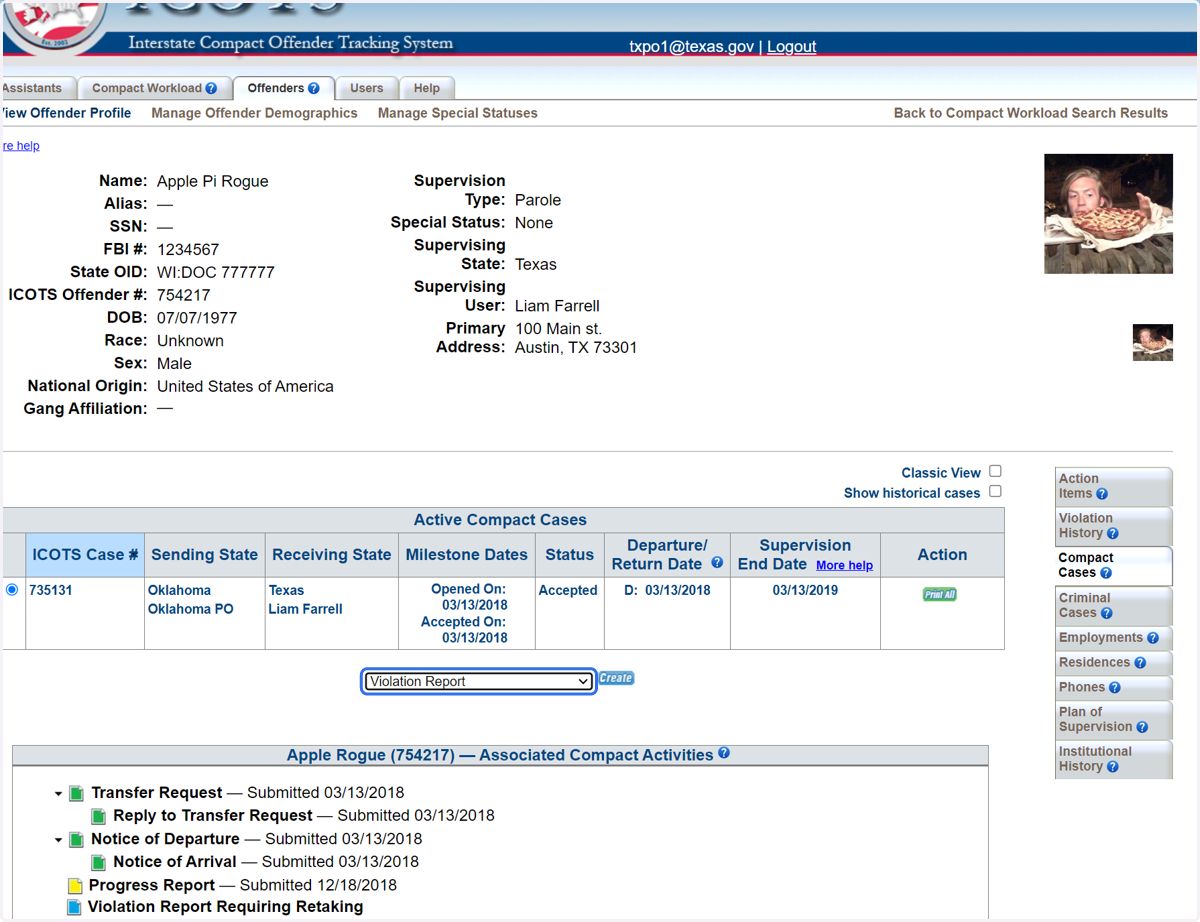Open Manage Offender Demographics submenu
This screenshot has height=922, width=1200.
254,113
